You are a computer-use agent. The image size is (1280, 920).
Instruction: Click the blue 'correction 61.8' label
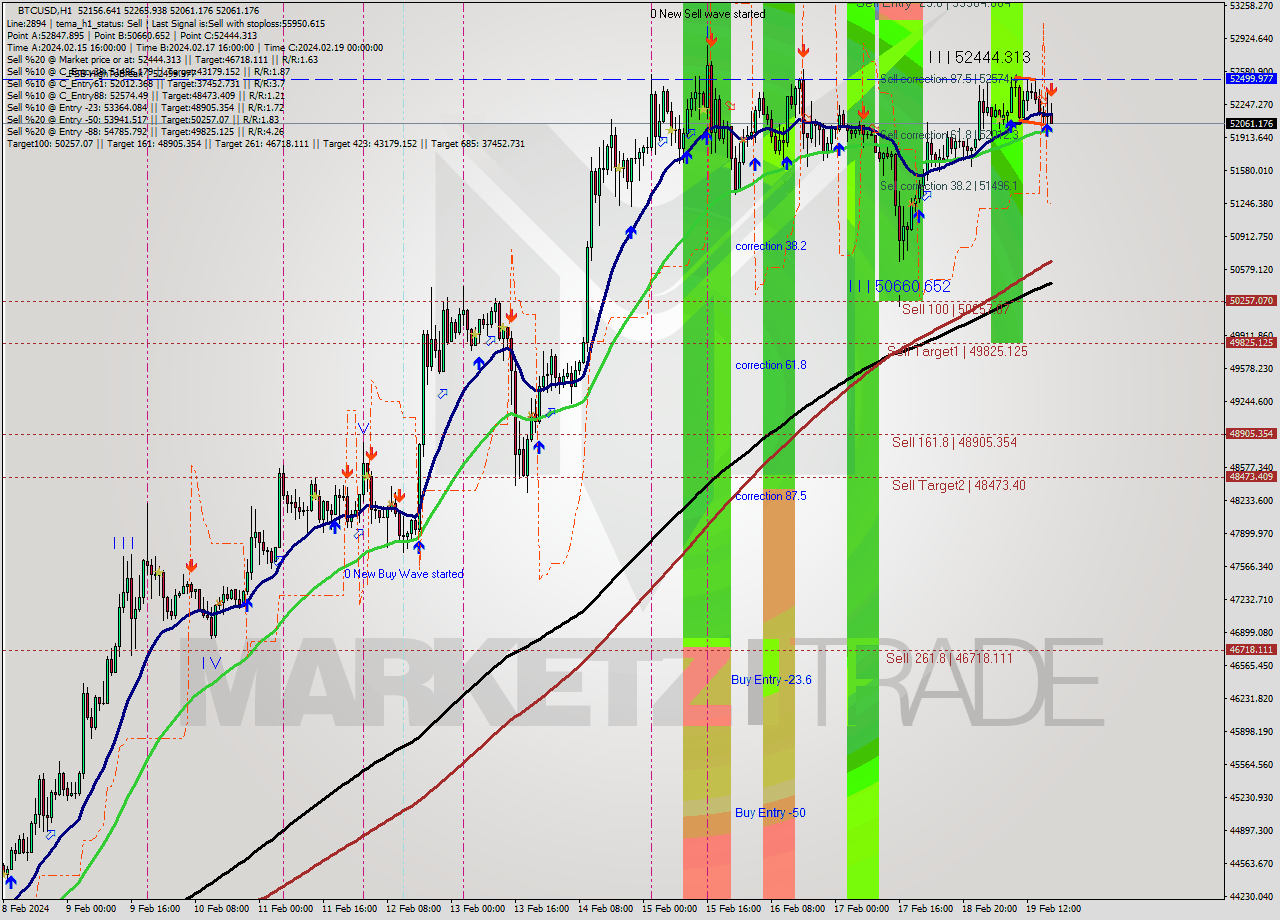point(771,365)
